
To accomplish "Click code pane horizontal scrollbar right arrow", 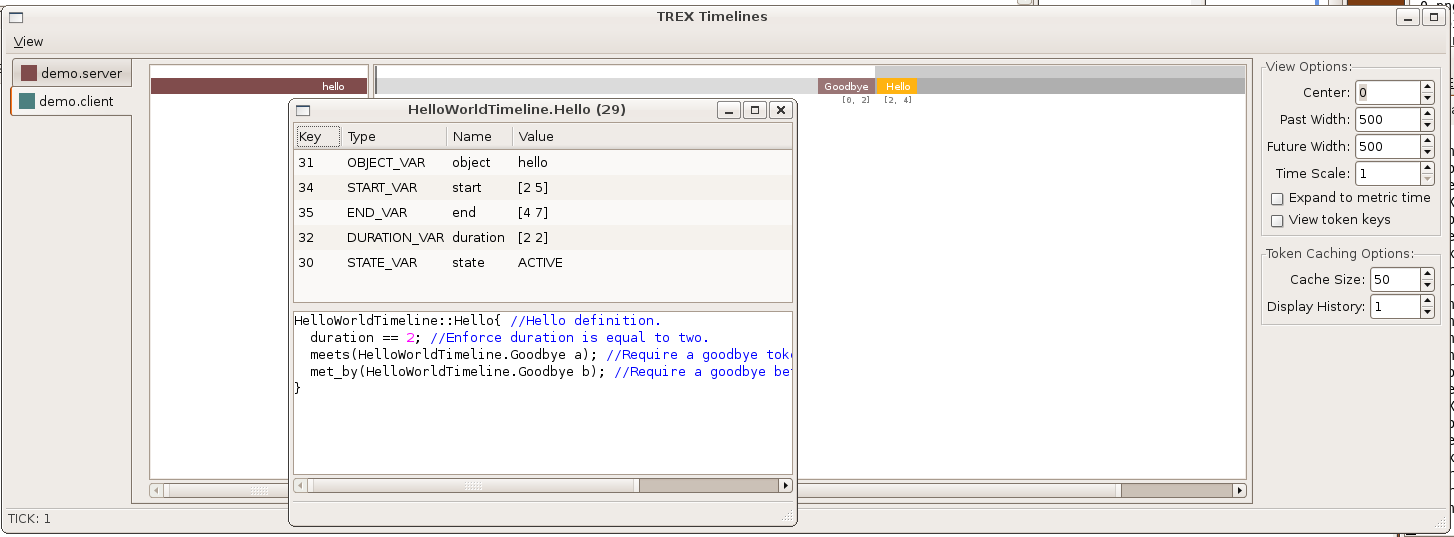I will (x=785, y=485).
